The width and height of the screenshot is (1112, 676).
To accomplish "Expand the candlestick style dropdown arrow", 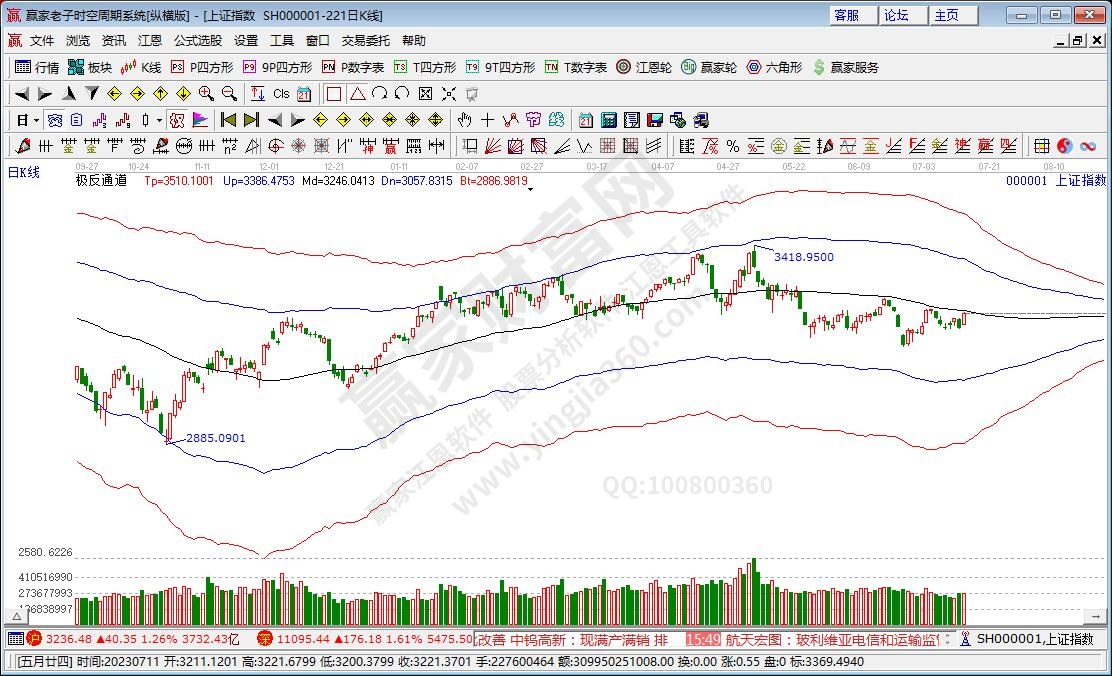I will tap(160, 120).
